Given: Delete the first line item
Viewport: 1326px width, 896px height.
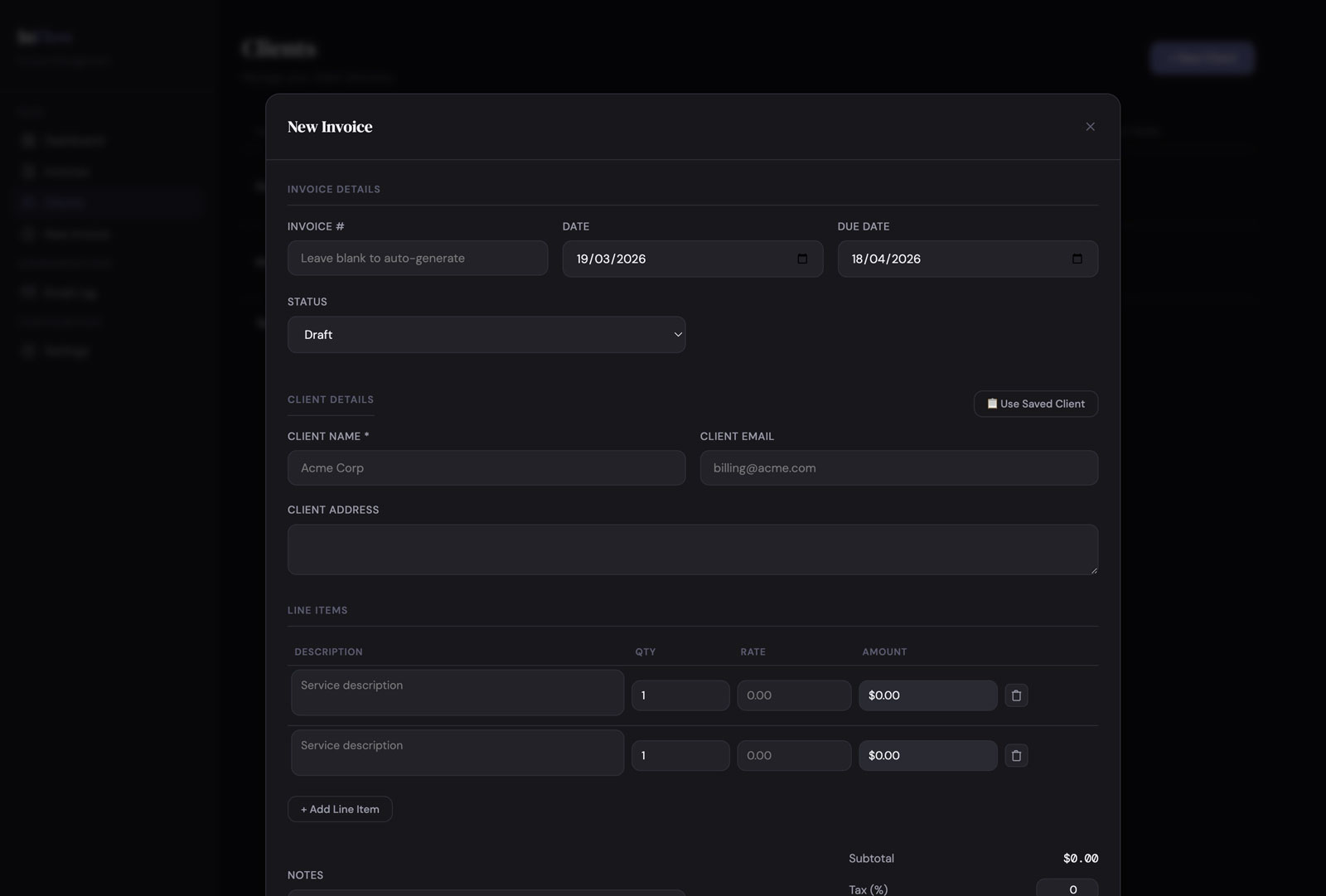Looking at the screenshot, I should pyautogui.click(x=1016, y=695).
